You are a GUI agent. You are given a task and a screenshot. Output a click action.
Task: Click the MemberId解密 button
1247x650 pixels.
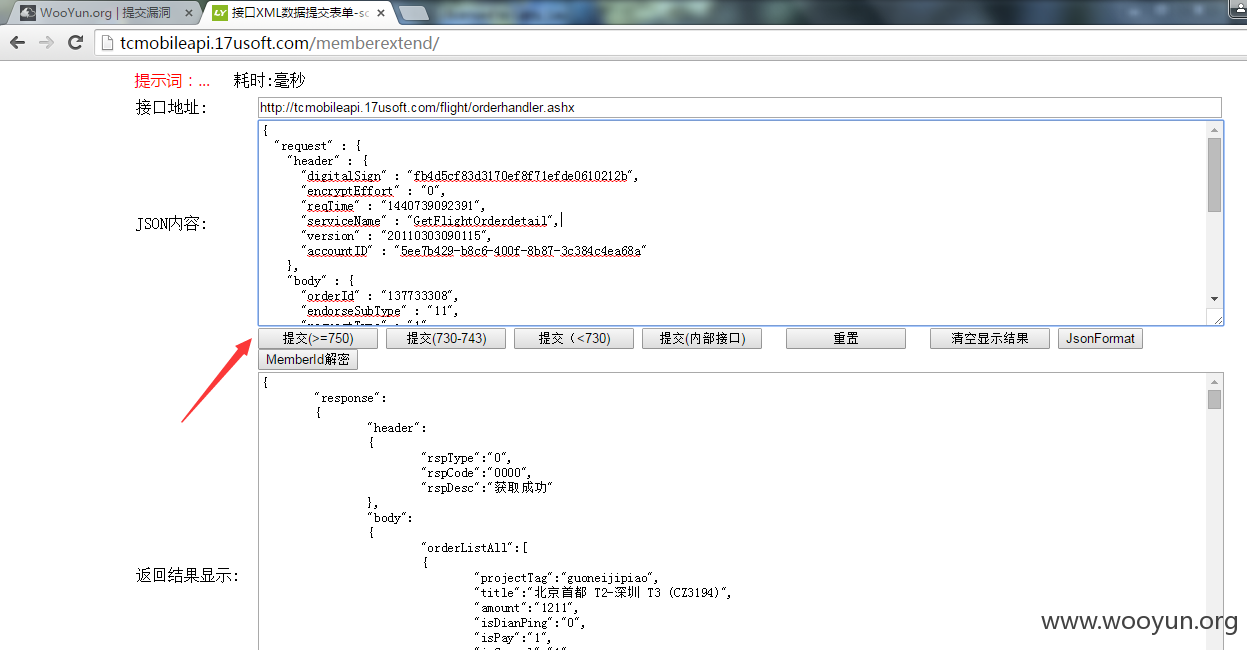pos(307,360)
